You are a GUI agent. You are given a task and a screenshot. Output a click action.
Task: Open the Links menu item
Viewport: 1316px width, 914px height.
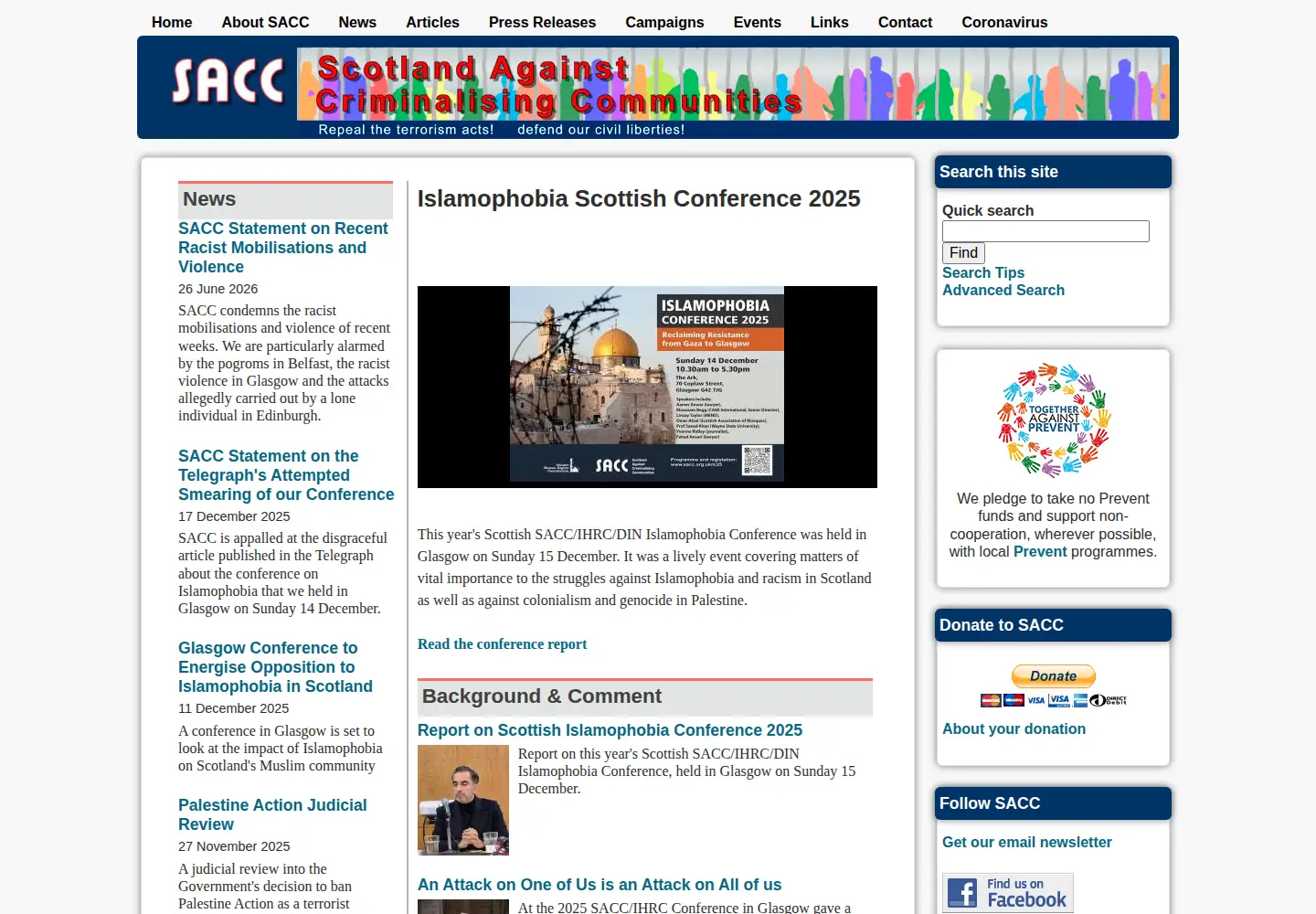829,22
